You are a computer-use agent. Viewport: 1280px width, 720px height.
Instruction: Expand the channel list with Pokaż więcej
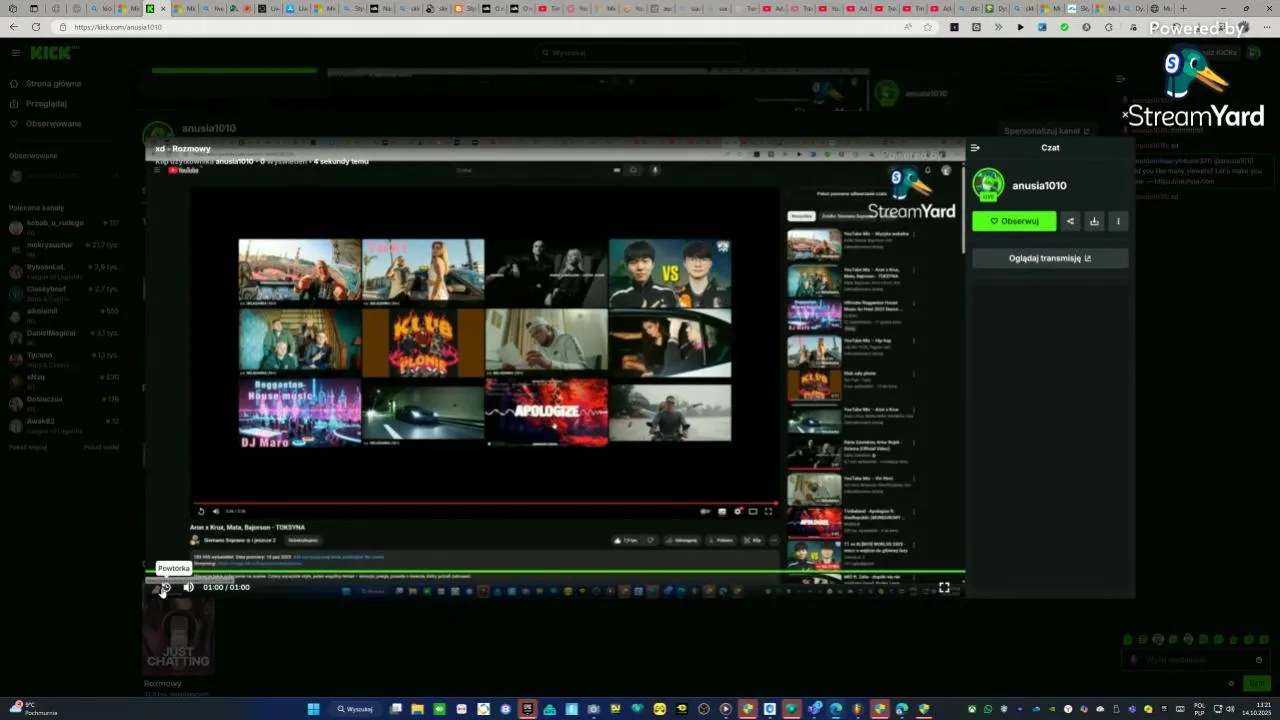click(28, 447)
